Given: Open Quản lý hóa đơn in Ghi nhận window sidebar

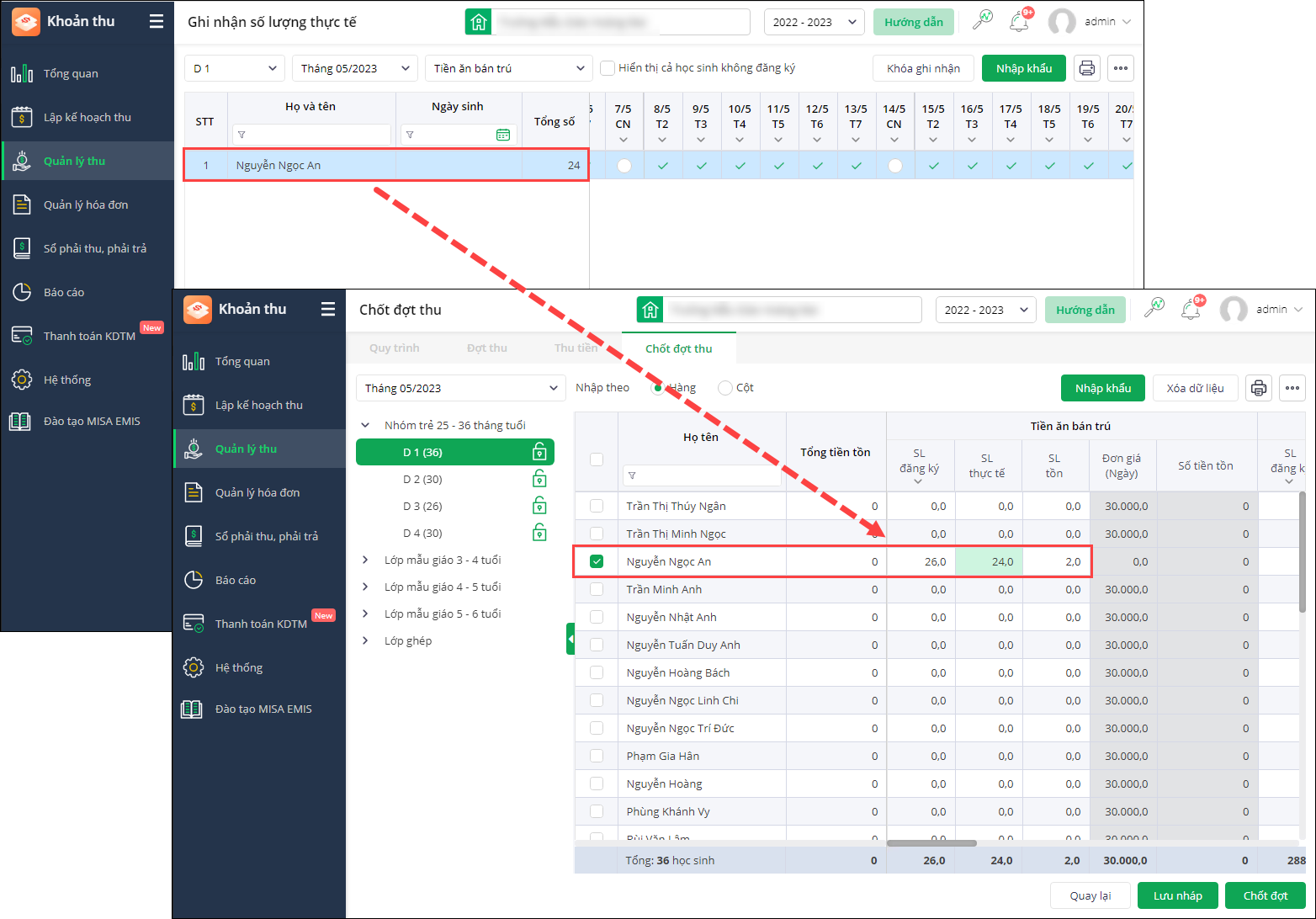Looking at the screenshot, I should (88, 205).
